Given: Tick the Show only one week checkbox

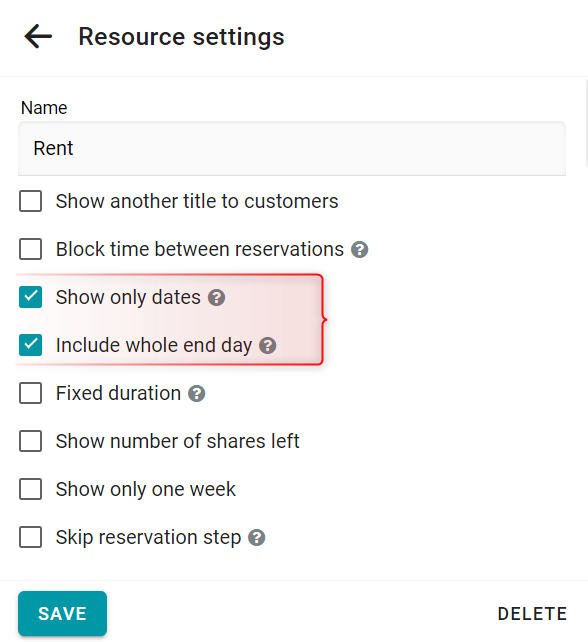Looking at the screenshot, I should 31,489.
